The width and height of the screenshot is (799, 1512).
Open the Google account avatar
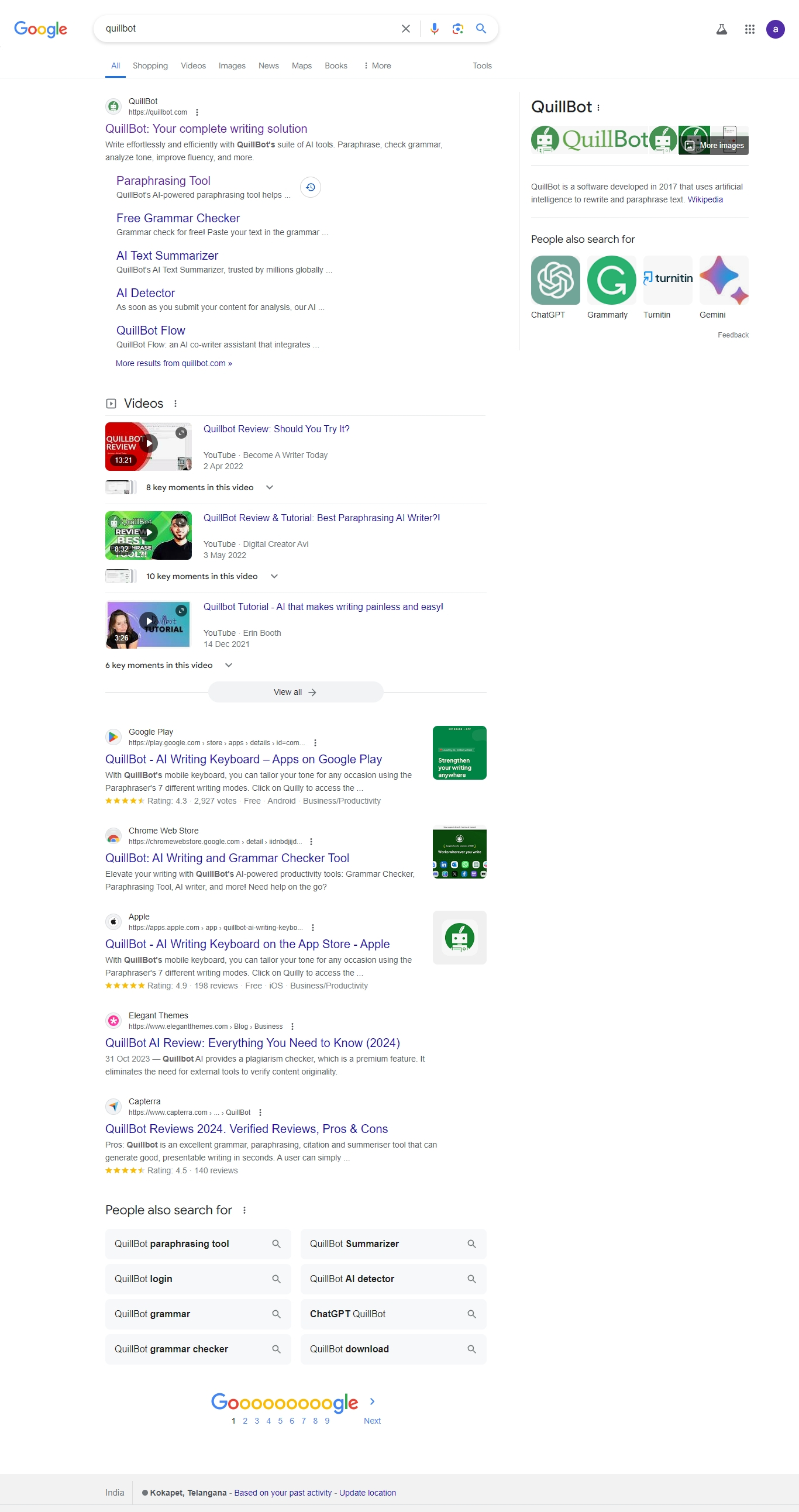pyautogui.click(x=775, y=29)
